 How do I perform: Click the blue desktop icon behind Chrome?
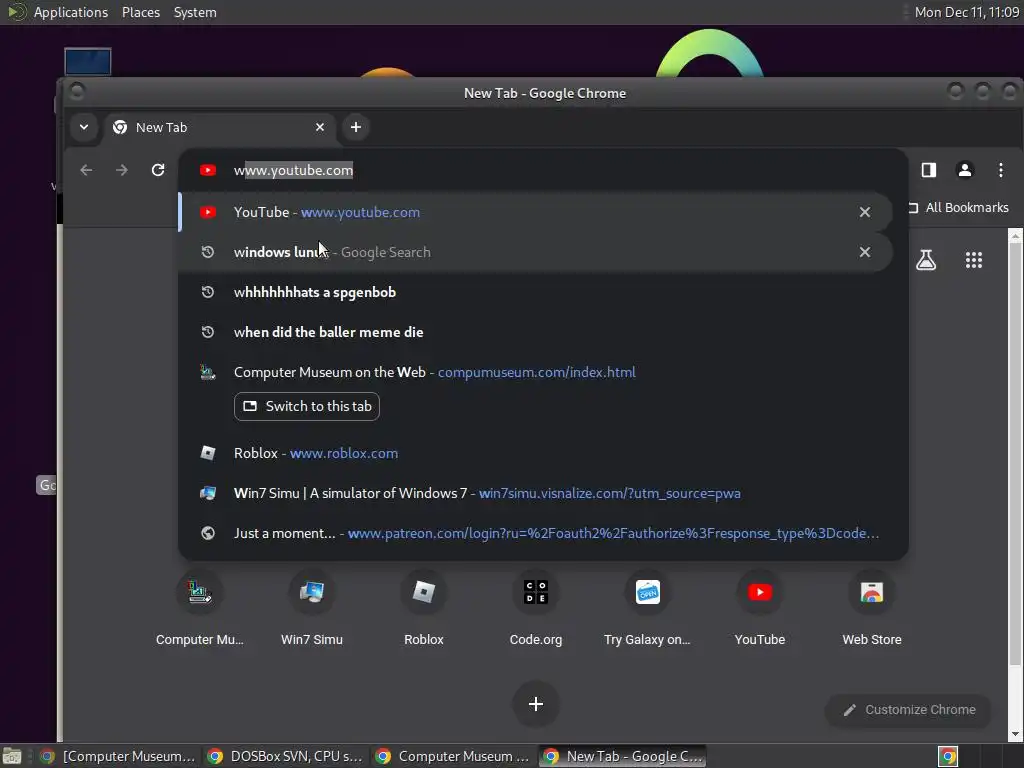pyautogui.click(x=88, y=62)
